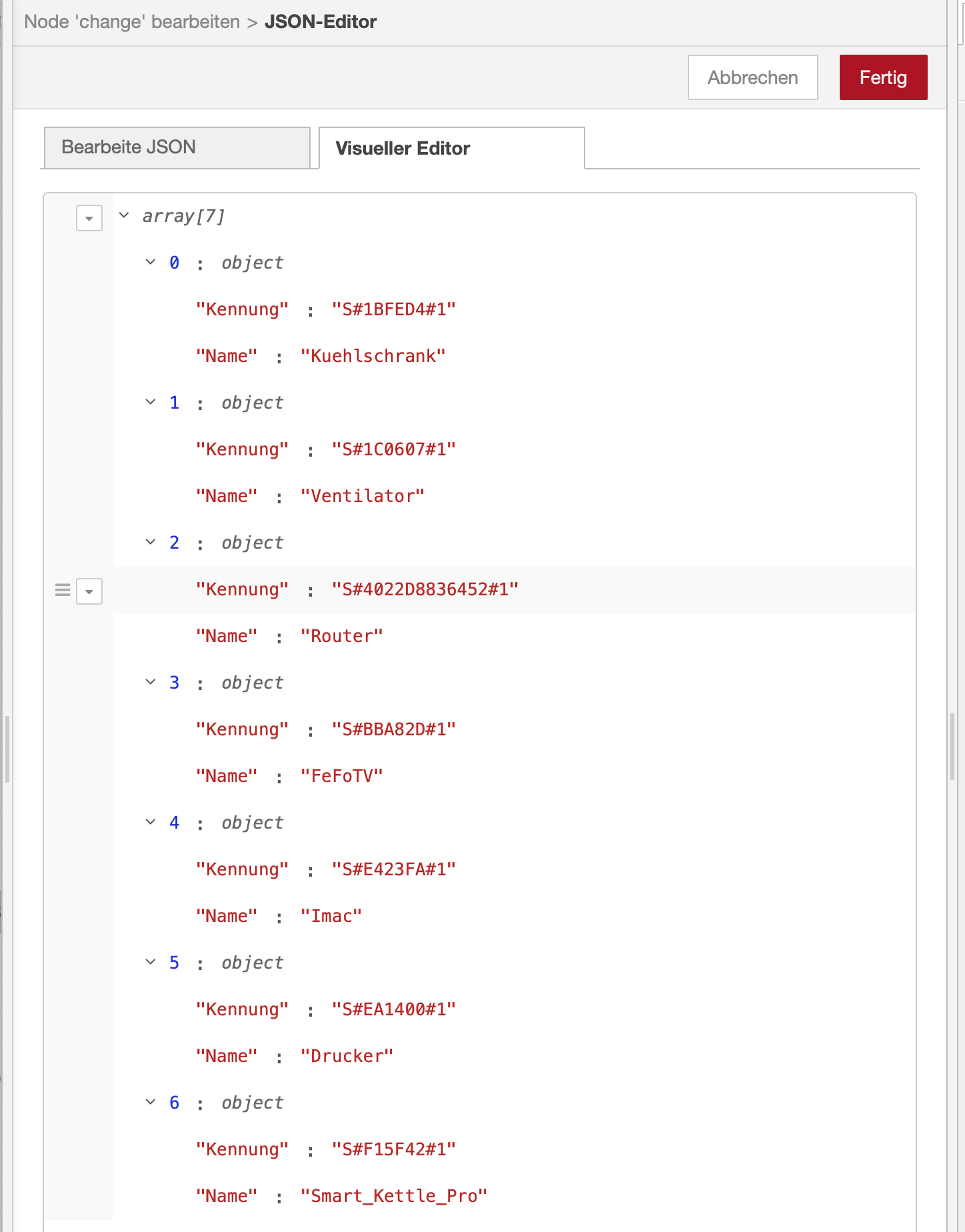Image resolution: width=965 pixels, height=1232 pixels.
Task: Collapse the root array[7] node
Action: [x=124, y=215]
